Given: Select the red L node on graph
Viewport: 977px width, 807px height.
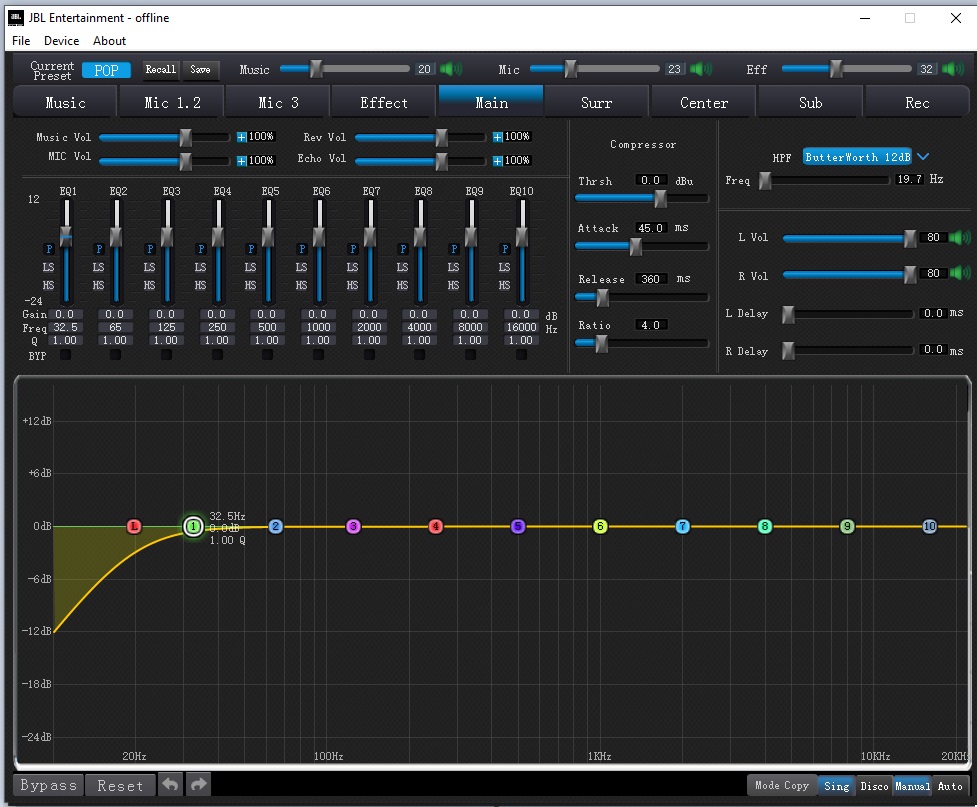Looking at the screenshot, I should [x=135, y=526].
